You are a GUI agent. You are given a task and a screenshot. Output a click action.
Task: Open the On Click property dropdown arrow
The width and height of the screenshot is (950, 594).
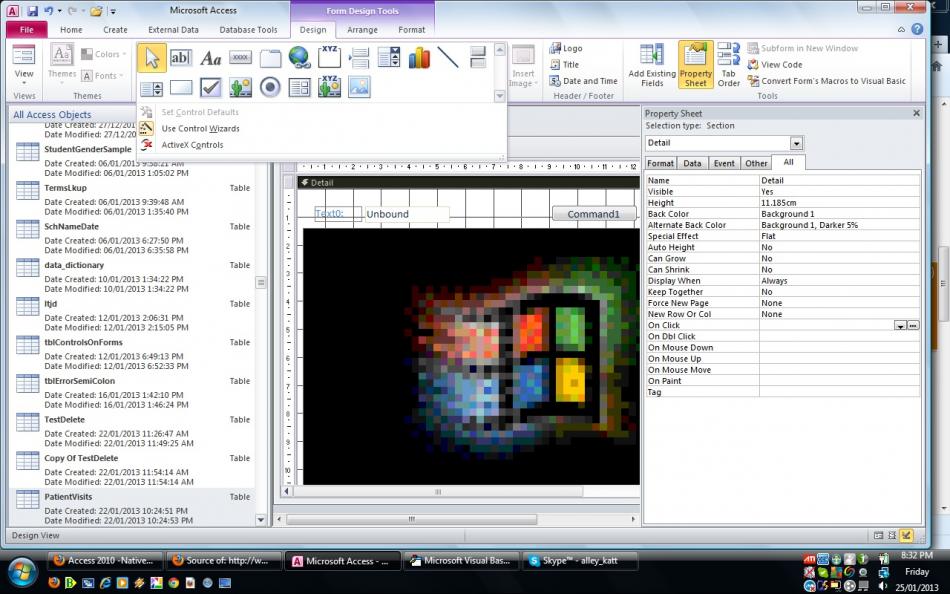pyautogui.click(x=900, y=325)
